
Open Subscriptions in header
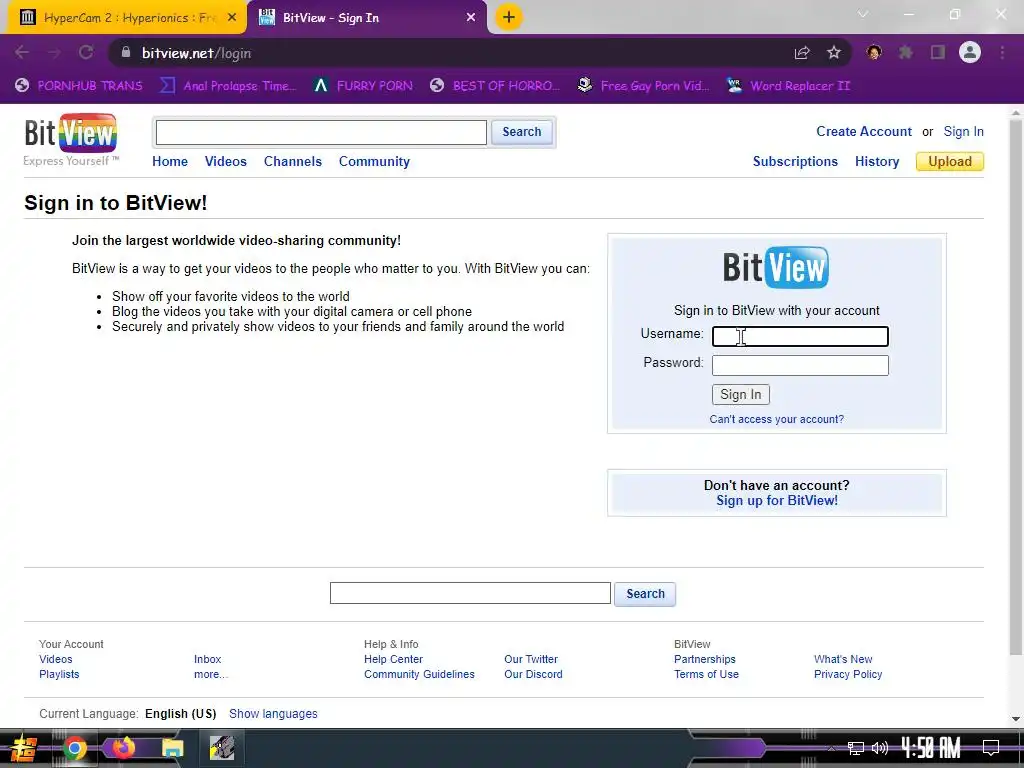coord(795,161)
